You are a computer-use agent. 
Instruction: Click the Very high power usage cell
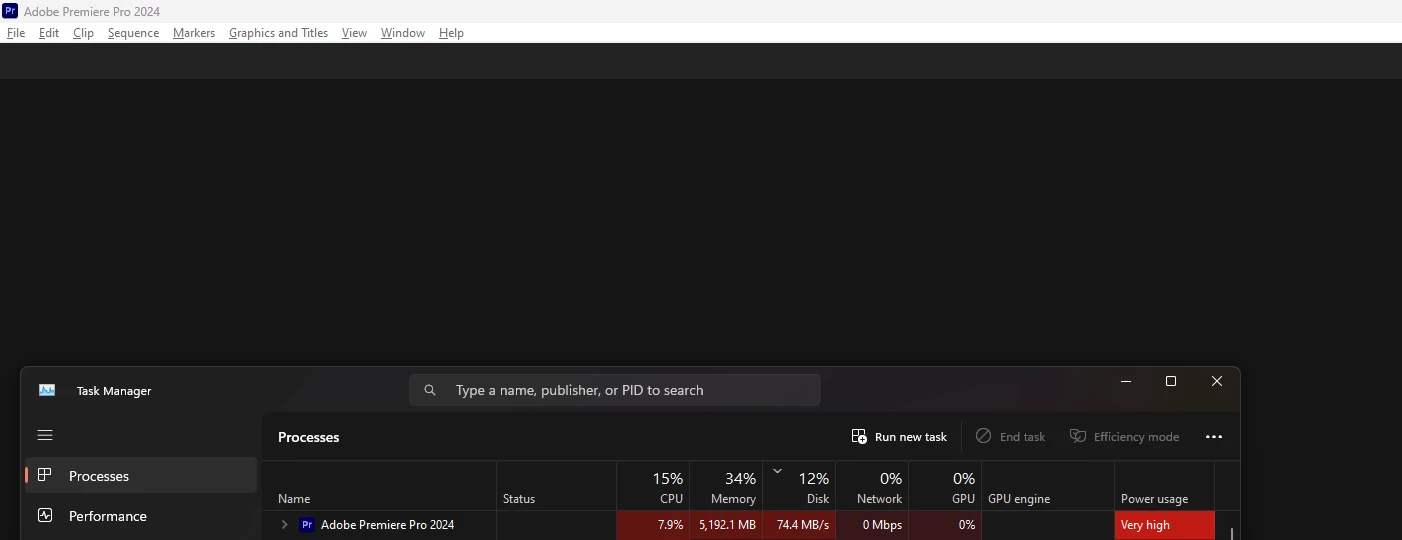pos(1165,525)
